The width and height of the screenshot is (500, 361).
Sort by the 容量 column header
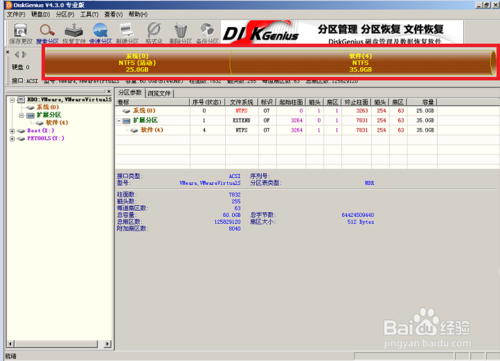[x=422, y=102]
